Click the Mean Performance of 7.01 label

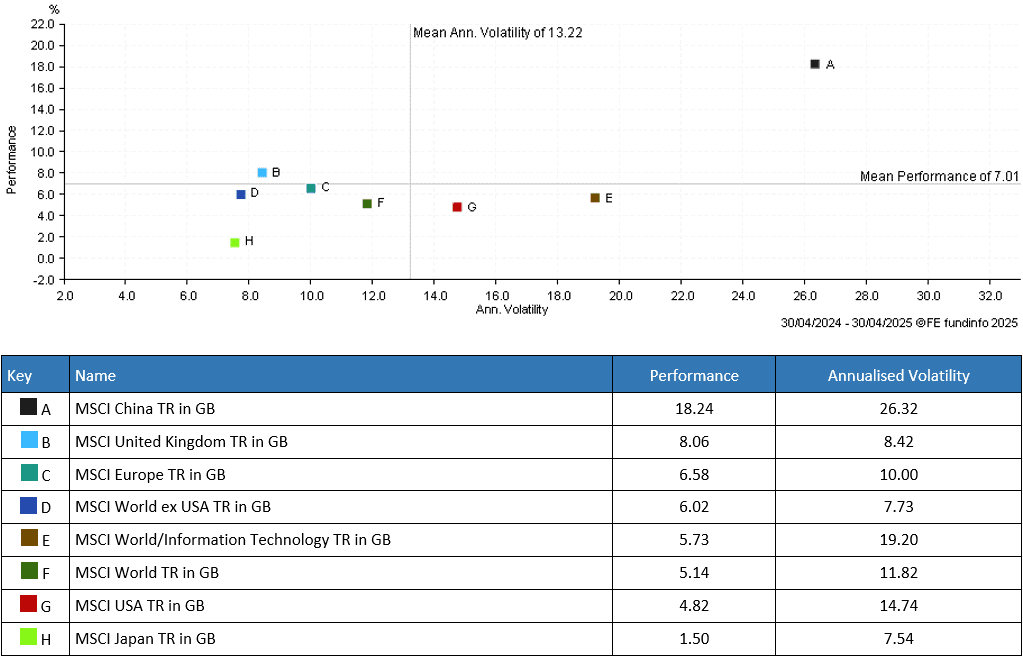click(x=939, y=176)
